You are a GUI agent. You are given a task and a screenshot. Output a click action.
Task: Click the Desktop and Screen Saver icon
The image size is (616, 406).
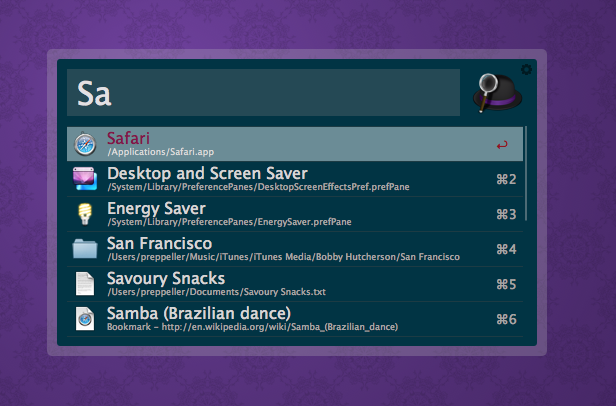85,179
